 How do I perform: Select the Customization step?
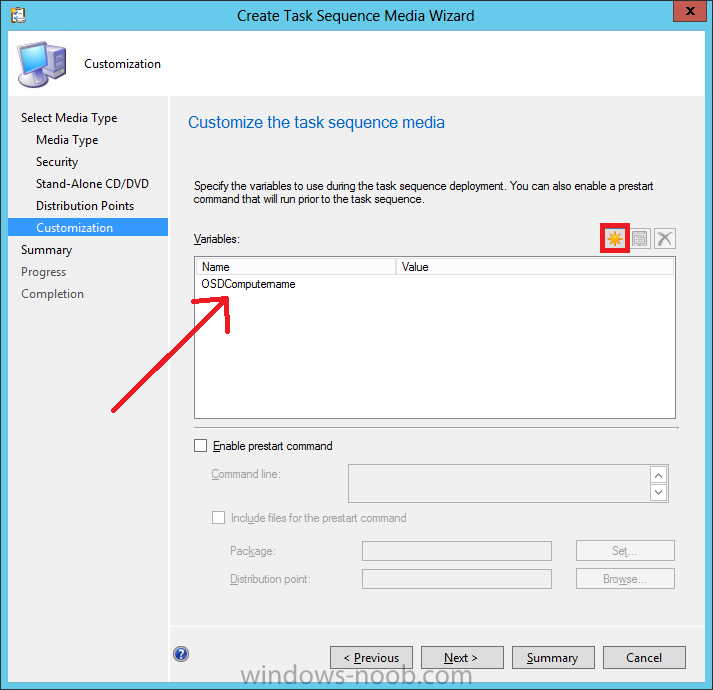tap(88, 227)
